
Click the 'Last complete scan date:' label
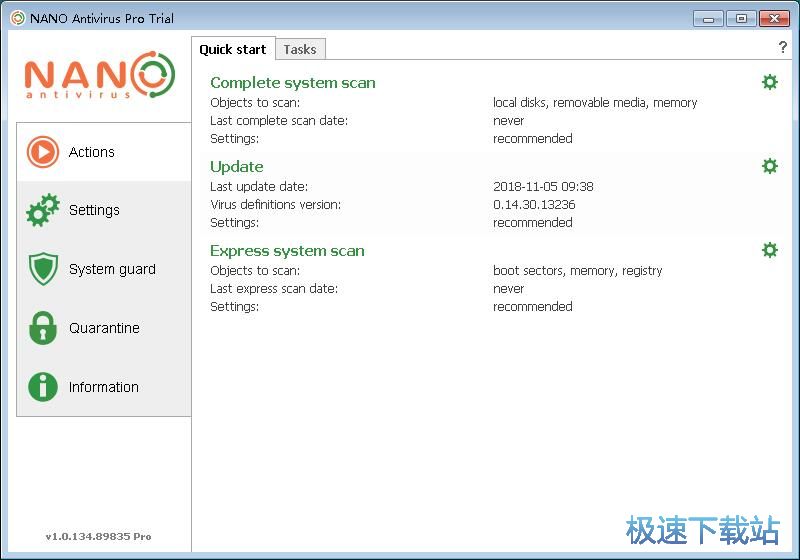pos(279,121)
